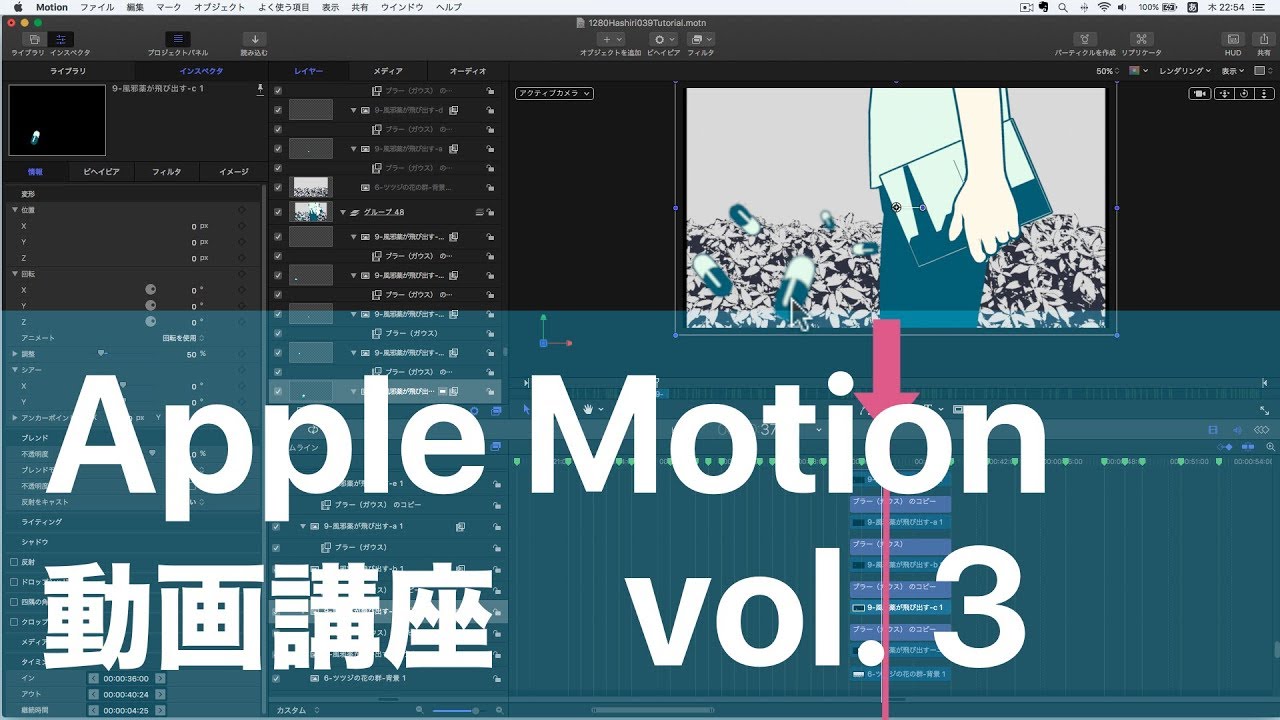
Task: Collapse the 位置 section
Action: 15,210
